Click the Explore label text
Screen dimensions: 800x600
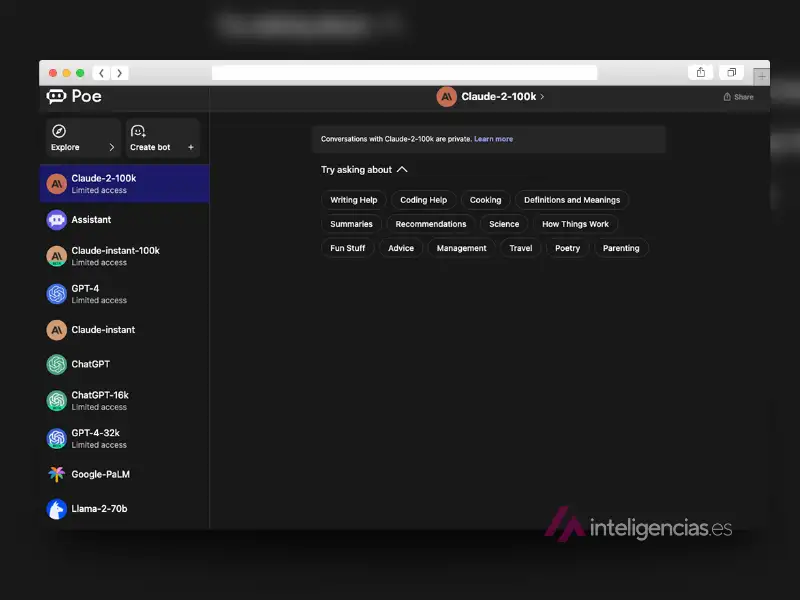coord(65,147)
